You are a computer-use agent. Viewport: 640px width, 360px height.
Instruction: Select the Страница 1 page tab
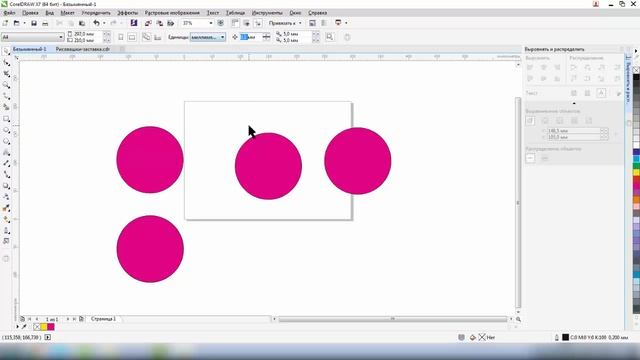(103, 319)
